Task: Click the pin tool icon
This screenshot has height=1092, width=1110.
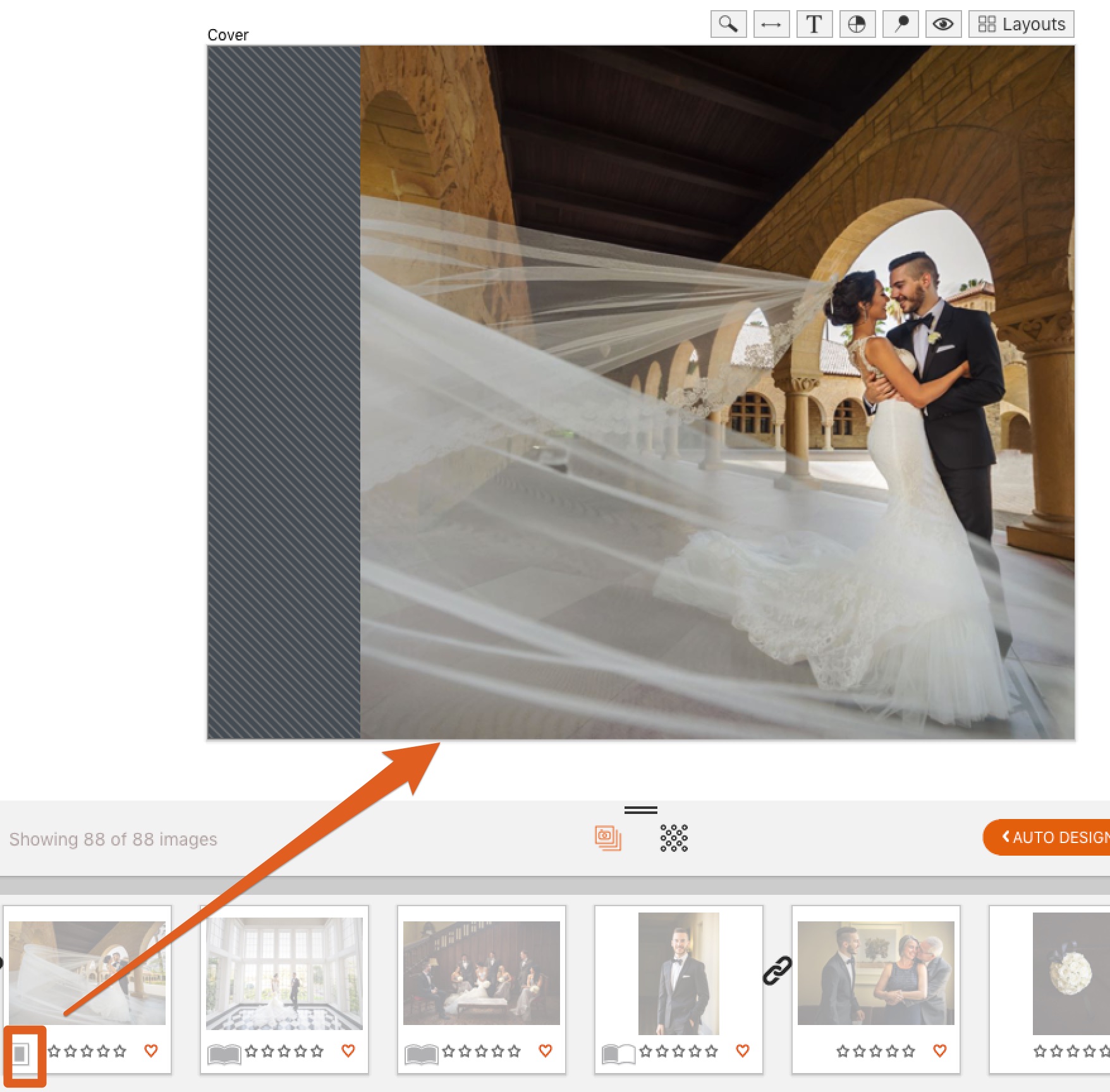Action: [900, 25]
